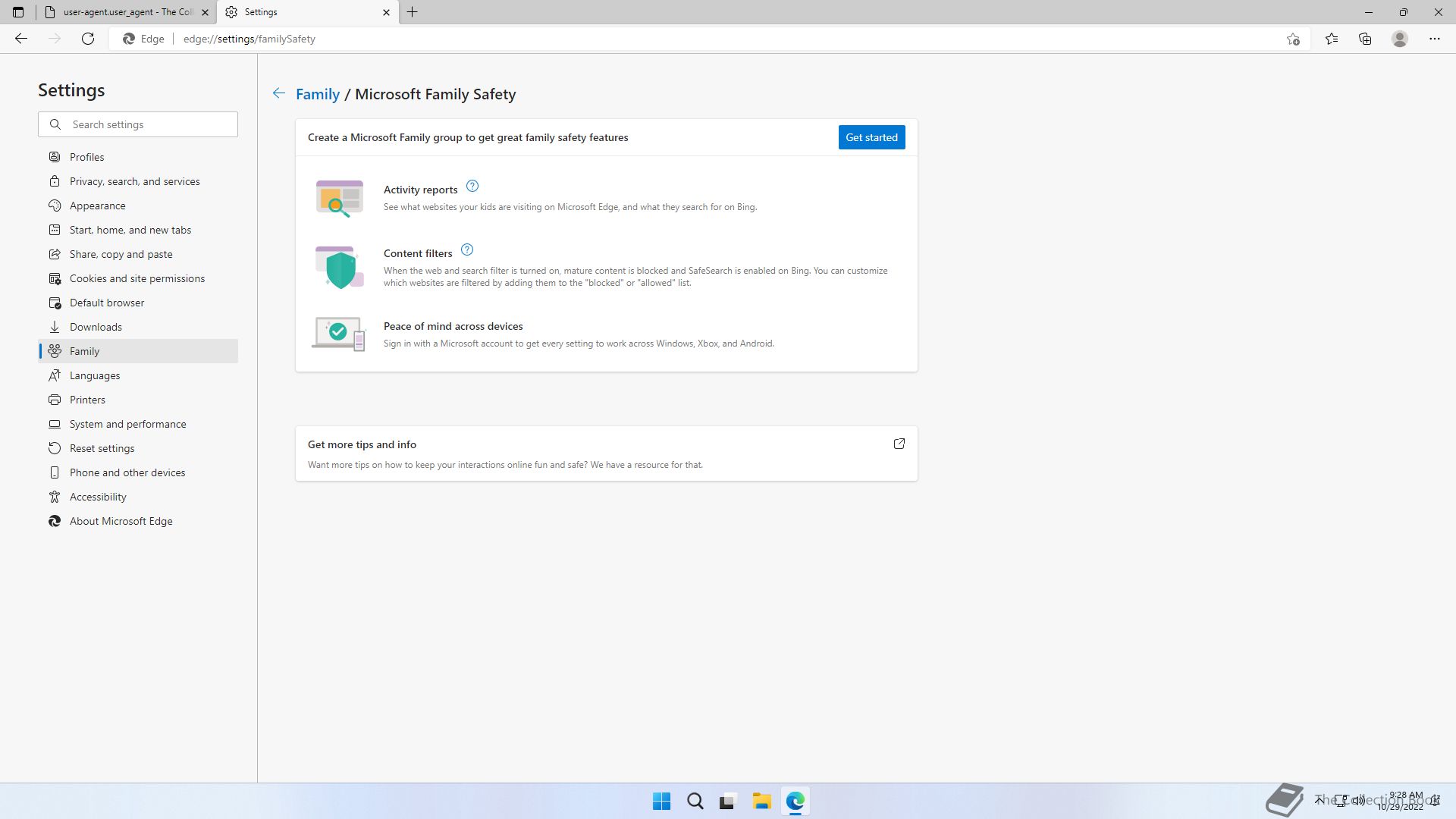Click the Content filters help icon

(467, 250)
